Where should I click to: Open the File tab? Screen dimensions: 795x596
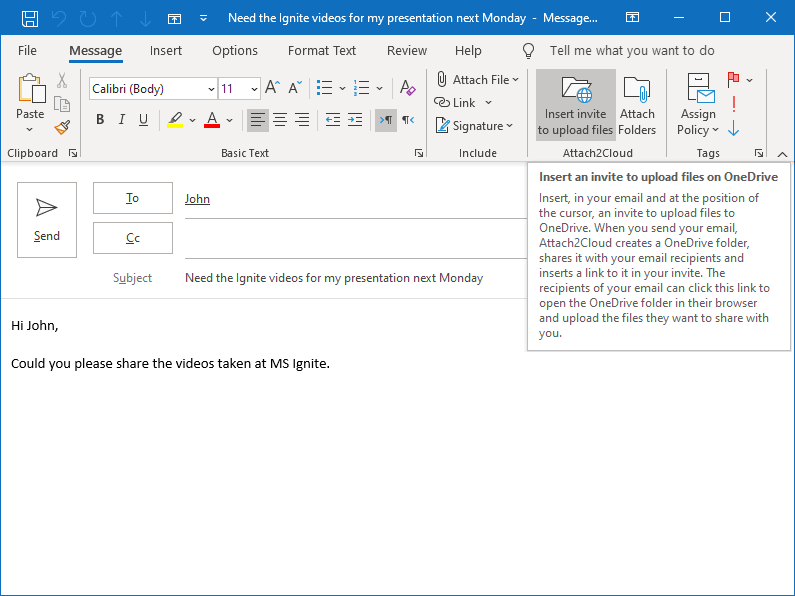(27, 51)
